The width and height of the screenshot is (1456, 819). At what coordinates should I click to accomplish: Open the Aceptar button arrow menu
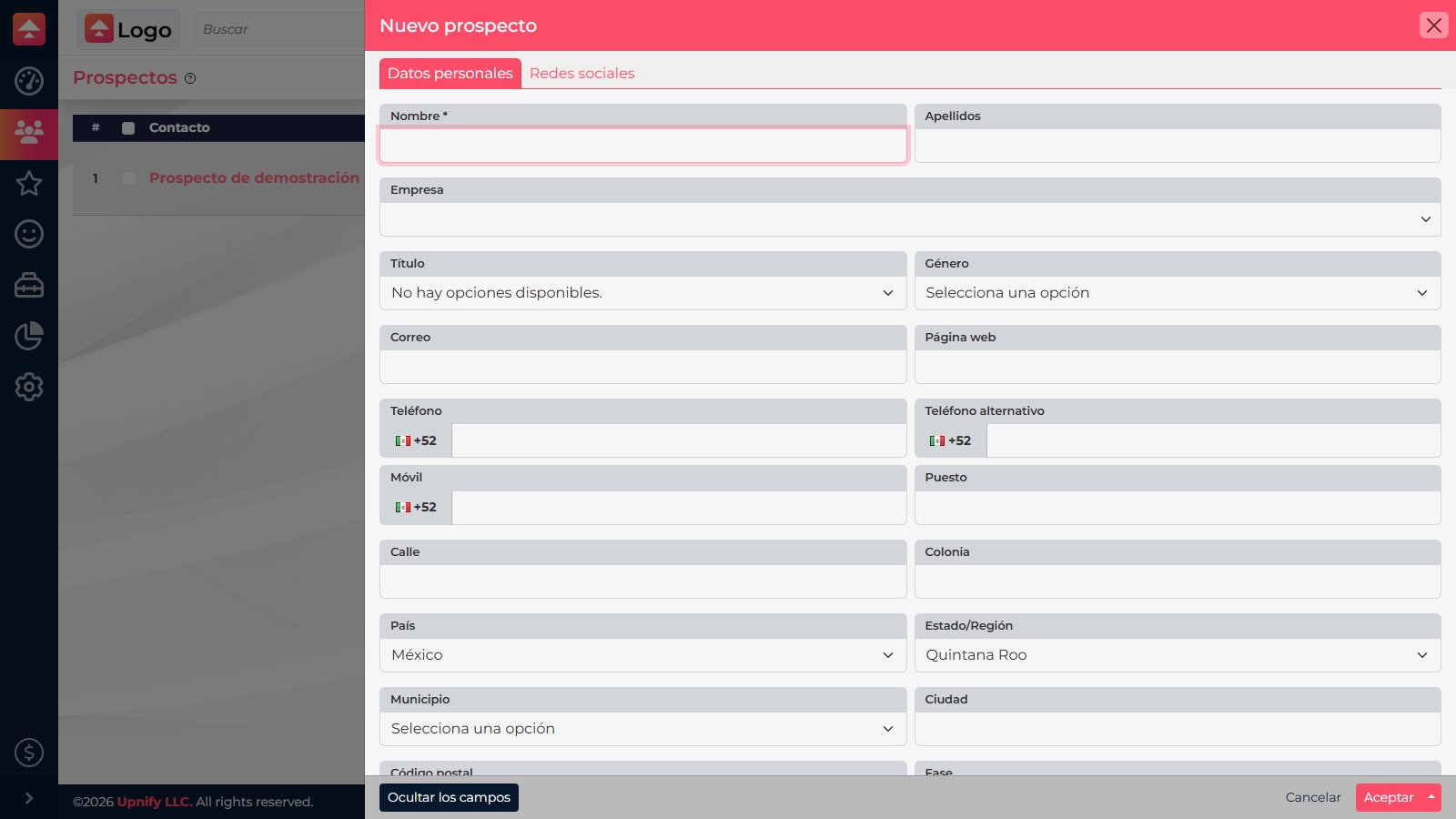1431,797
